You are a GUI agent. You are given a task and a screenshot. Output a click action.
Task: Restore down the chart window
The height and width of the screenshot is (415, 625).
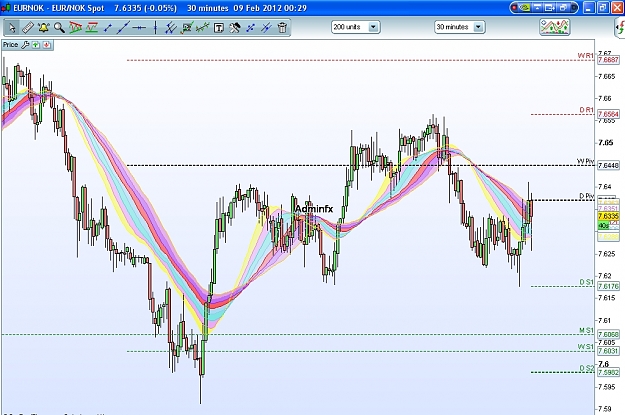click(603, 8)
